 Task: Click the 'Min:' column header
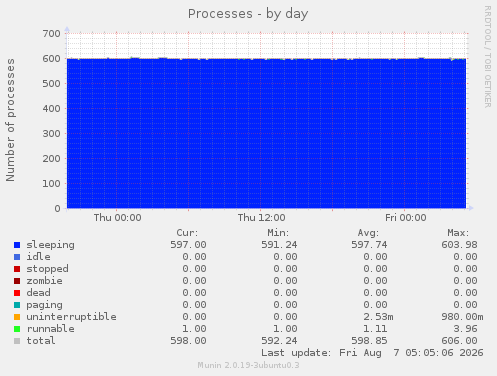tap(278, 233)
